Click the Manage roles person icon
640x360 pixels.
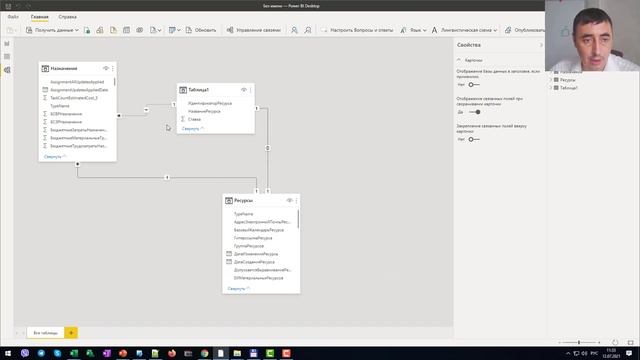pos(294,30)
